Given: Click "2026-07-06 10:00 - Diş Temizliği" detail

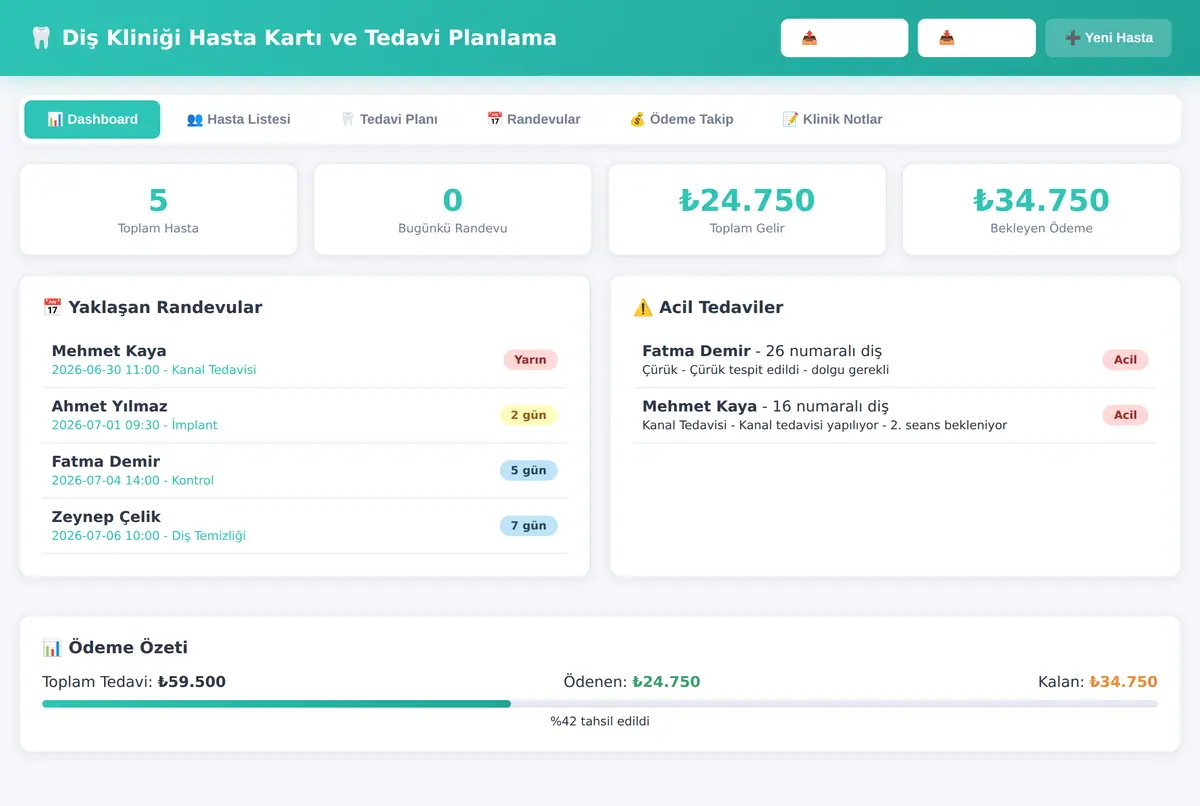Looking at the screenshot, I should (149, 535).
